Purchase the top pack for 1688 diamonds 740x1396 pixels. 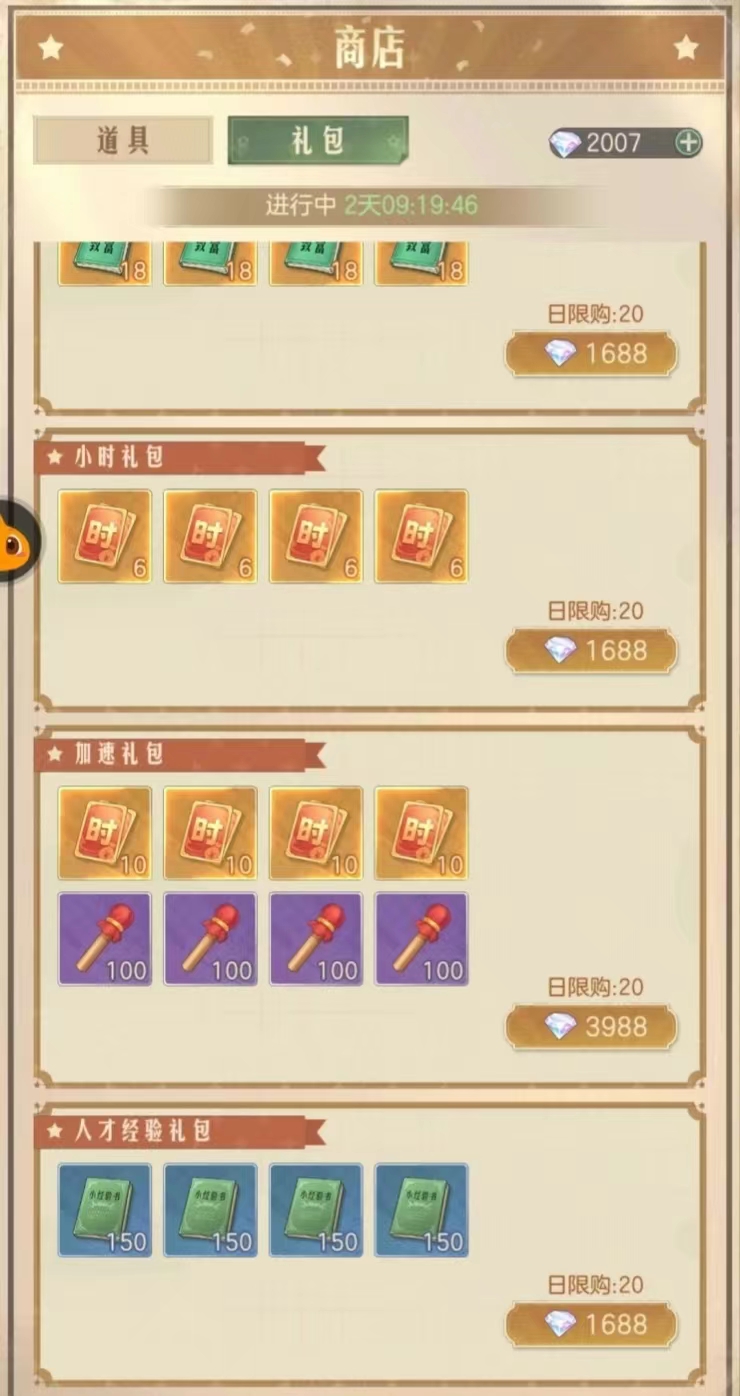pyautogui.click(x=591, y=354)
